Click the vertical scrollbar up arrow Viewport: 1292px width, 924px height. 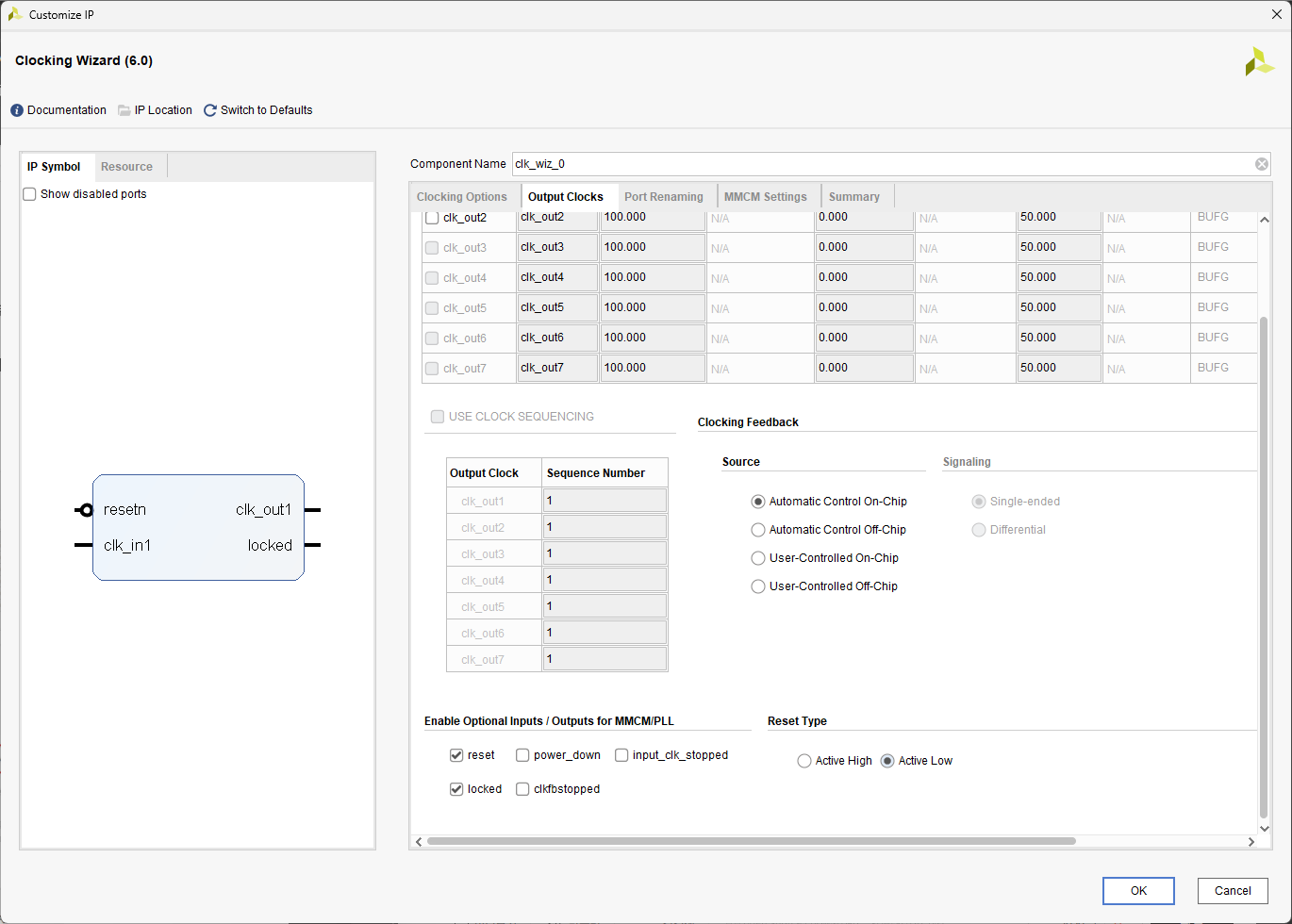click(1265, 220)
